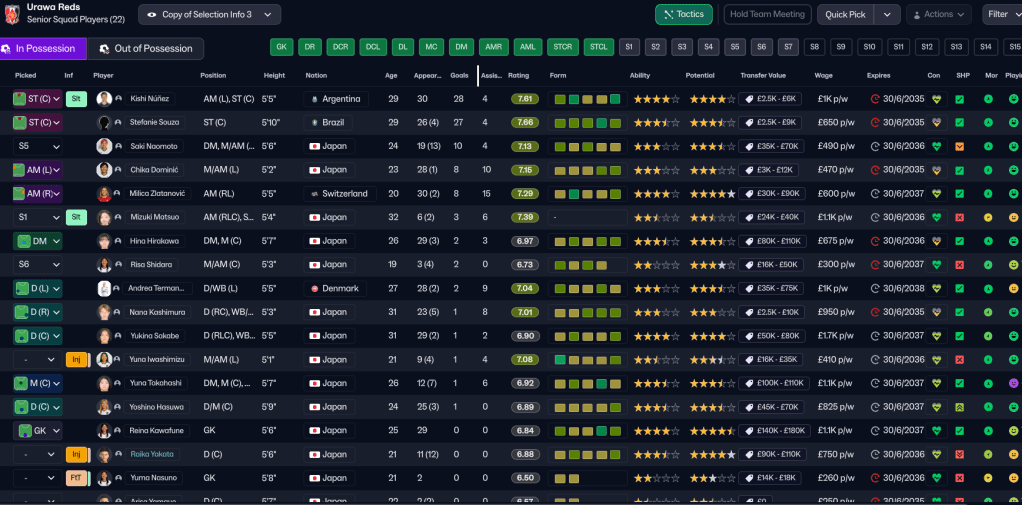This screenshot has height=505, width=1022.
Task: Click the Slt info badge for Mizuki Matsuo
Action: tap(76, 217)
